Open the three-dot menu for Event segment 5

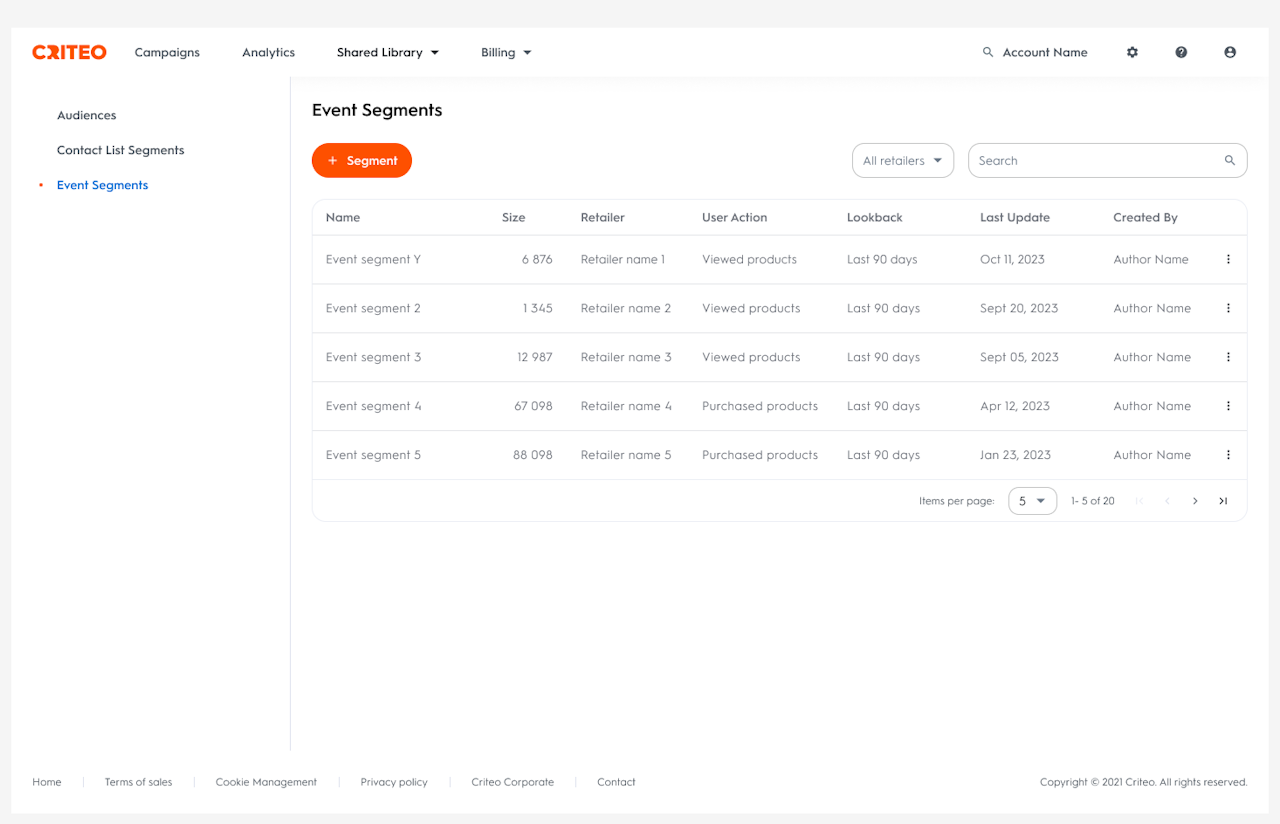coord(1228,455)
